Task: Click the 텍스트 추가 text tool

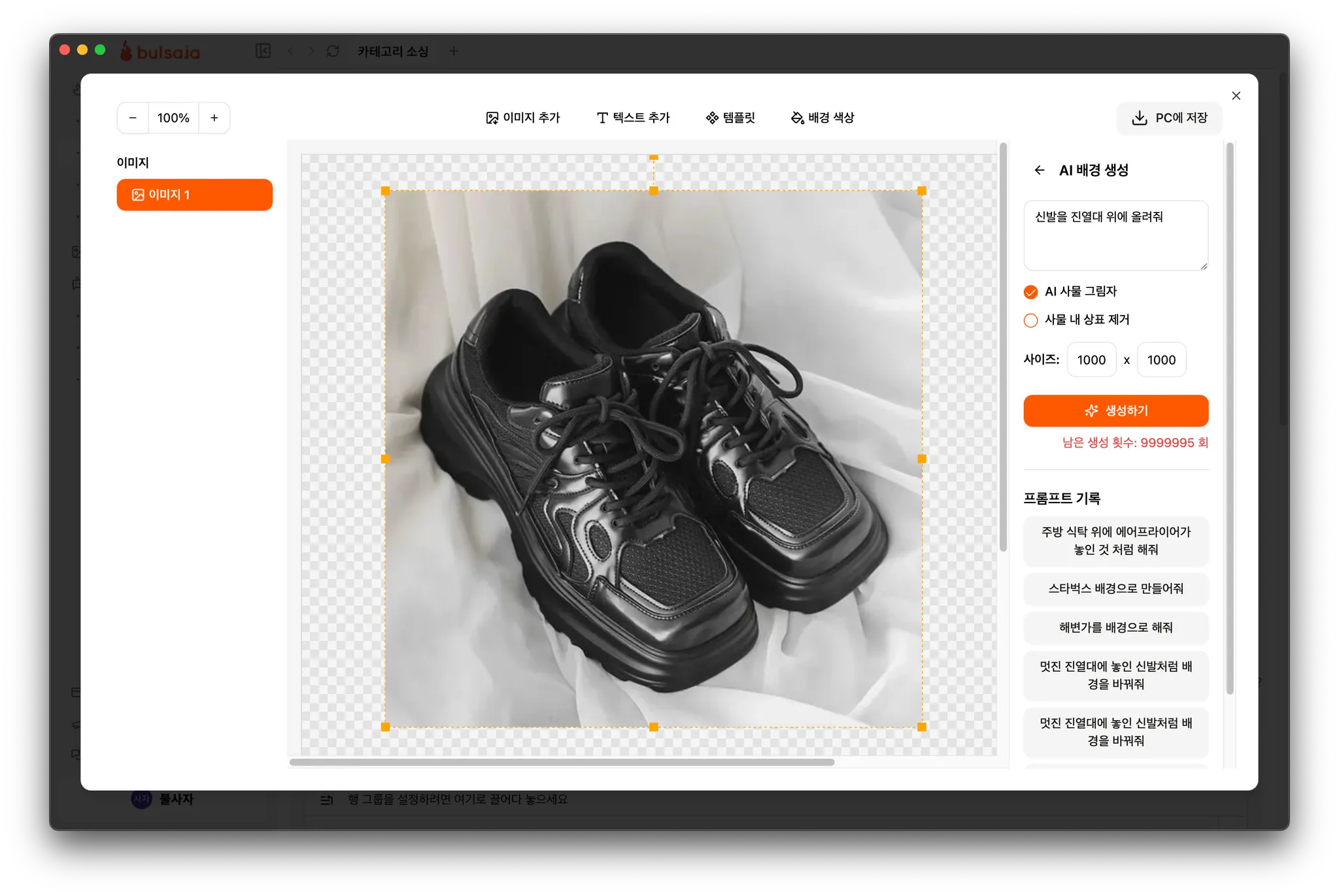Action: click(633, 118)
